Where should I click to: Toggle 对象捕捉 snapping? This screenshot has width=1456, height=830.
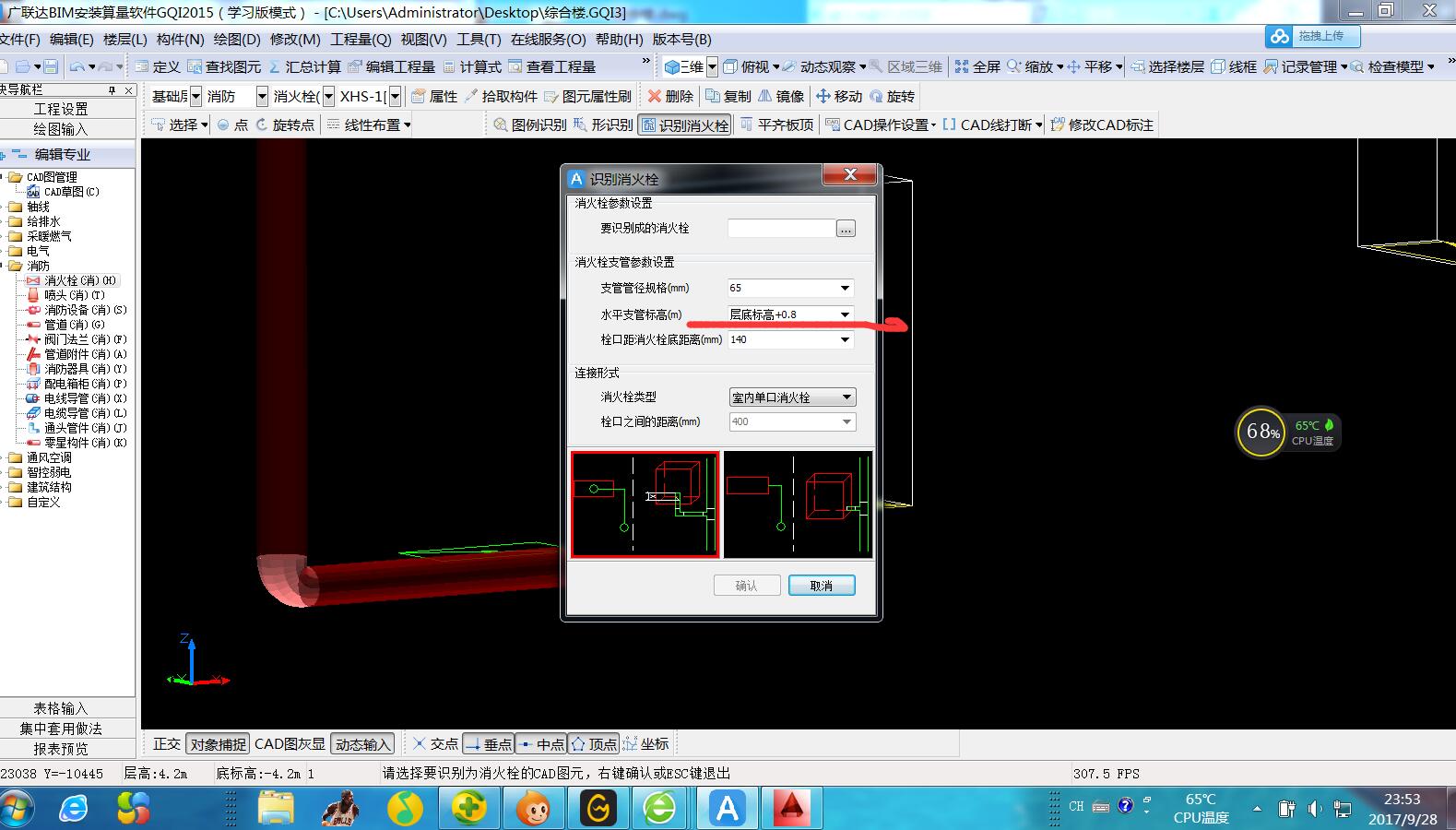pyautogui.click(x=218, y=743)
